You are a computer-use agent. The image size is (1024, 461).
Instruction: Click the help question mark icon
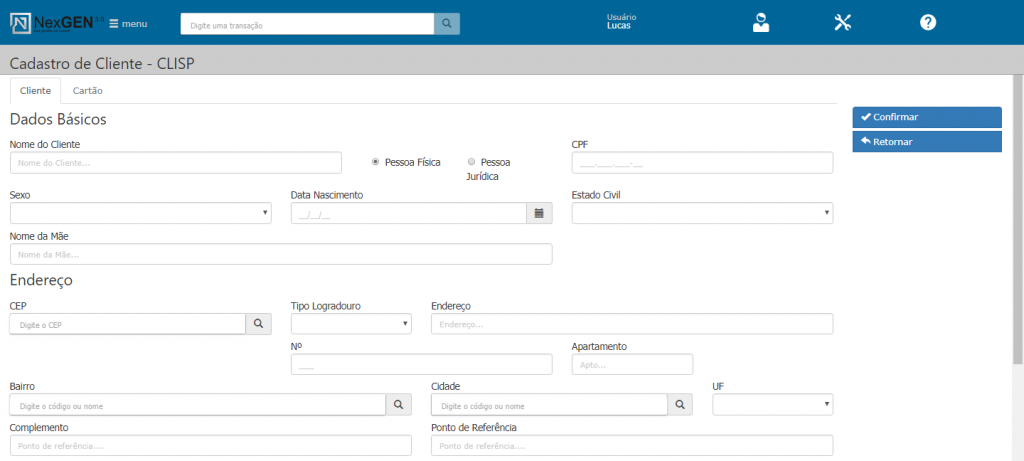928,22
